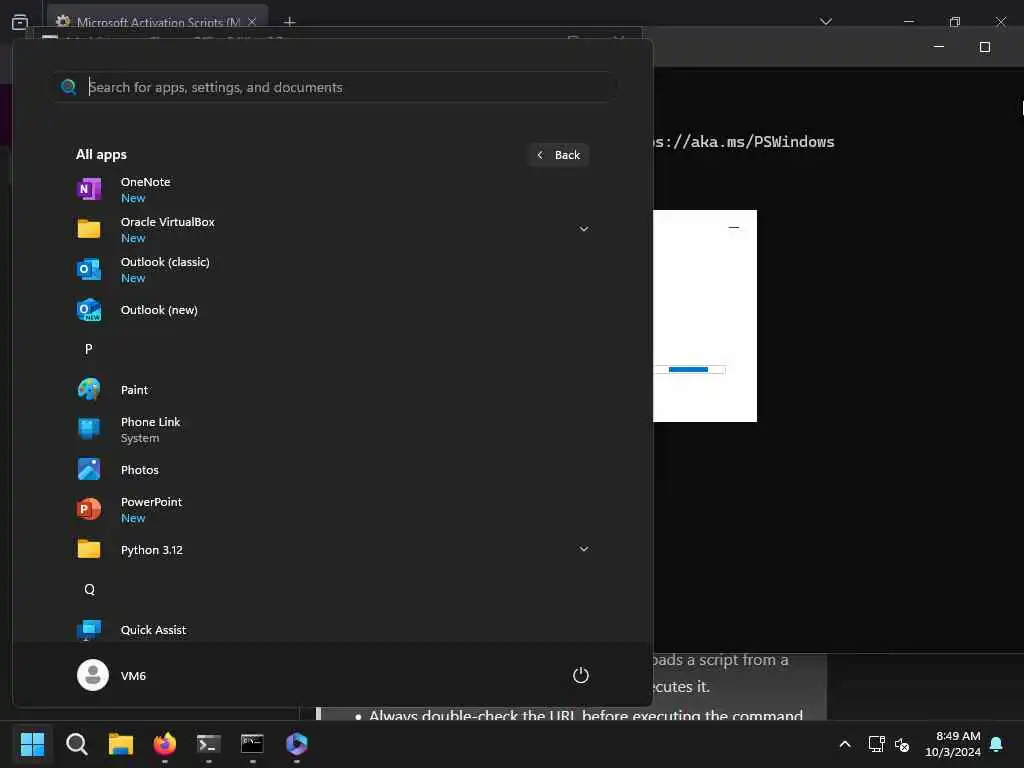Screen dimensions: 1024x768
Task: Click the blue progress bar in white dialog
Action: pyautogui.click(x=688, y=370)
